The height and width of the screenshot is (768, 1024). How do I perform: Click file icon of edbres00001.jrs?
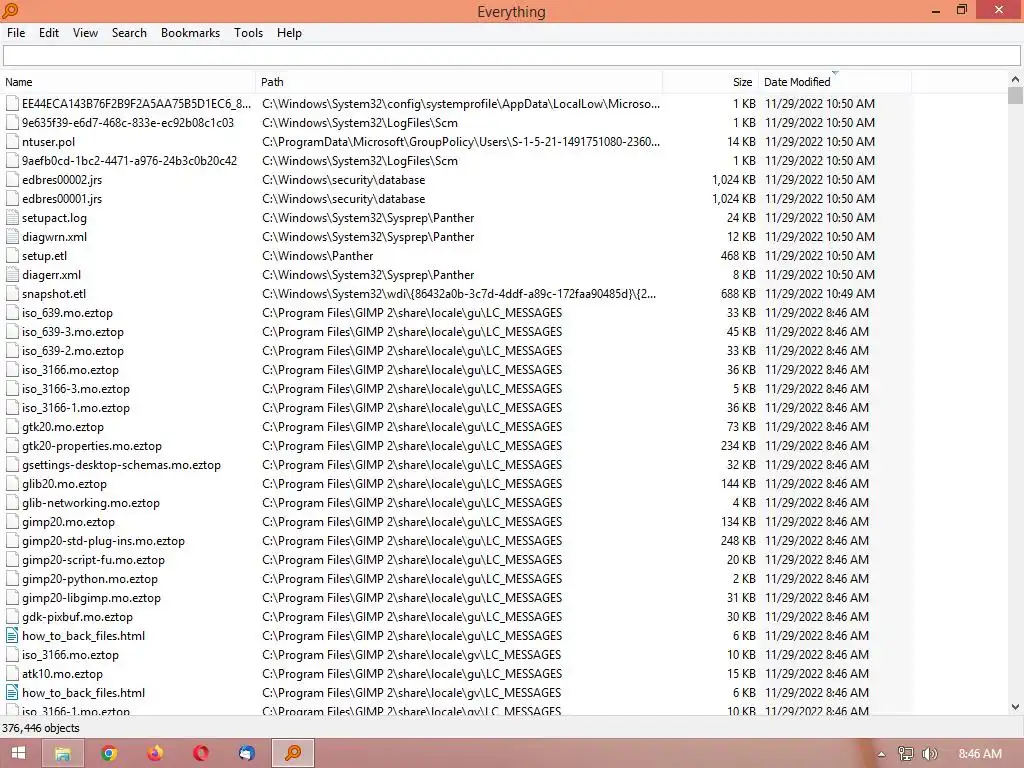[12, 199]
